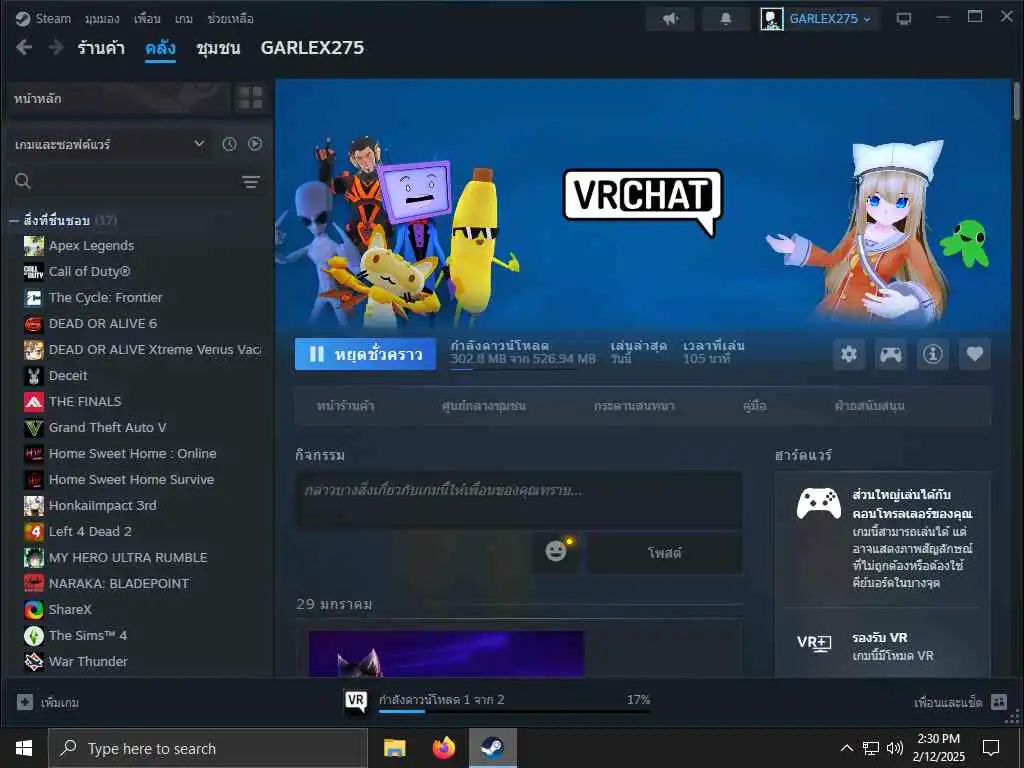The width and height of the screenshot is (1024, 768).
Task: Open the มุมมอง (View) menu
Action: 102,19
